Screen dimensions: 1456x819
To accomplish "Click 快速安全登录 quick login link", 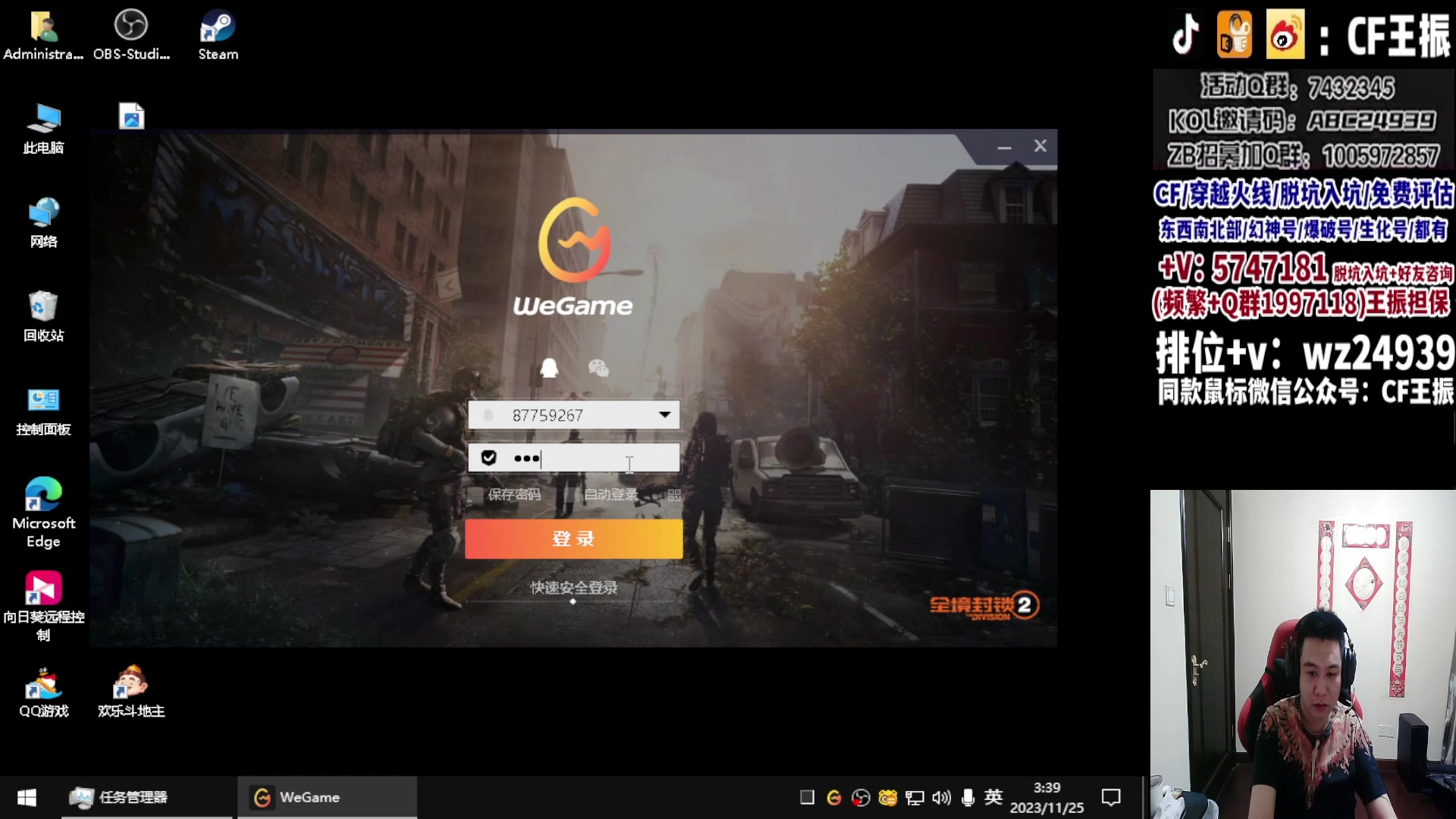I will point(573,588).
